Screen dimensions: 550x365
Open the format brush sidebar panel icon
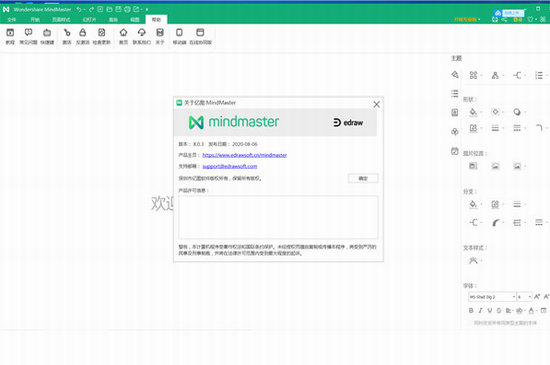(455, 74)
